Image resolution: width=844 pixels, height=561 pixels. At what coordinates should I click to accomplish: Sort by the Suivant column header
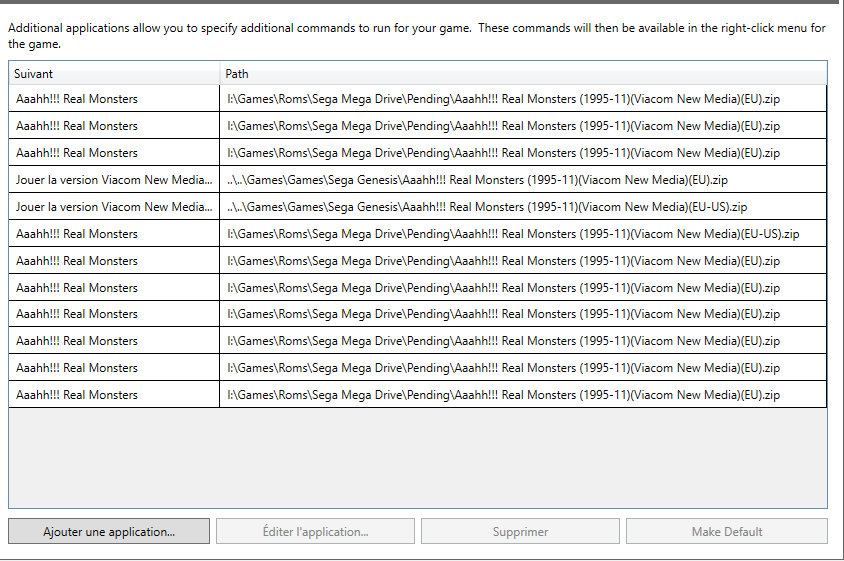coord(114,74)
